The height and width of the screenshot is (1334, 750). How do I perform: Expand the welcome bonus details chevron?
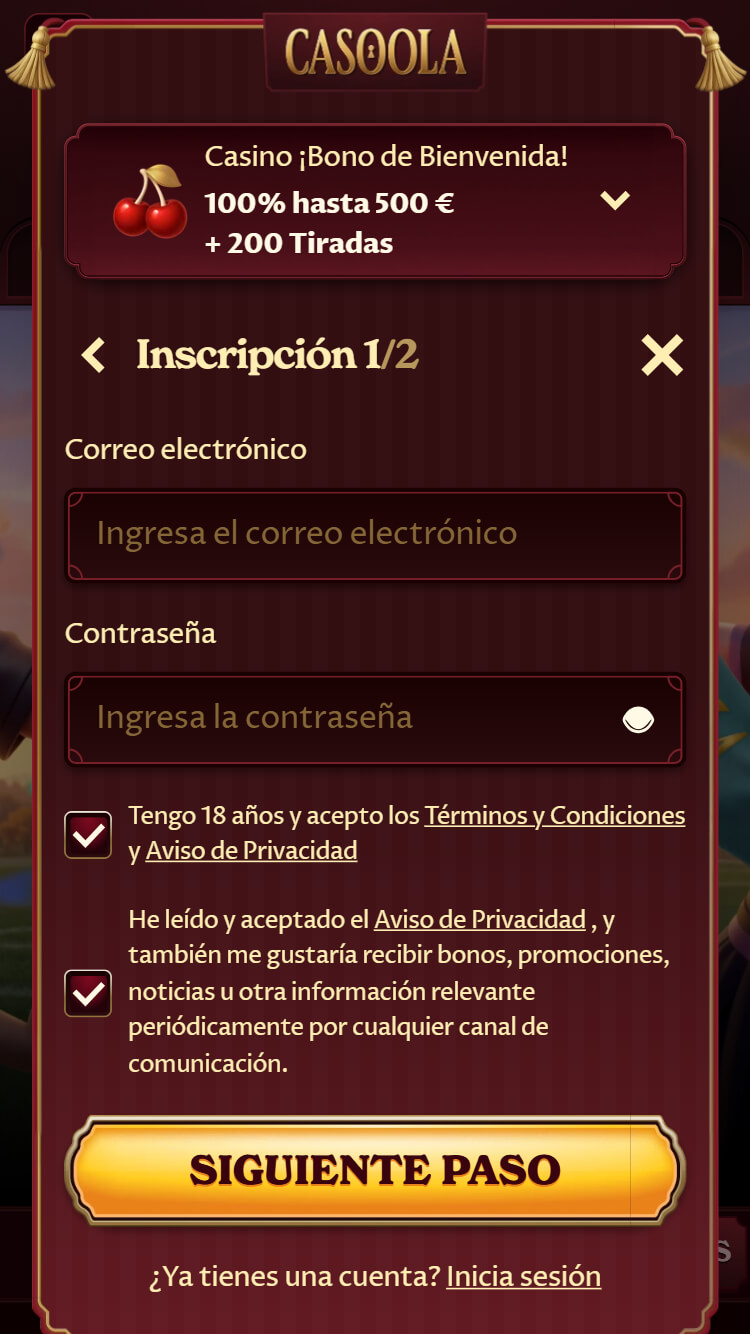point(615,200)
